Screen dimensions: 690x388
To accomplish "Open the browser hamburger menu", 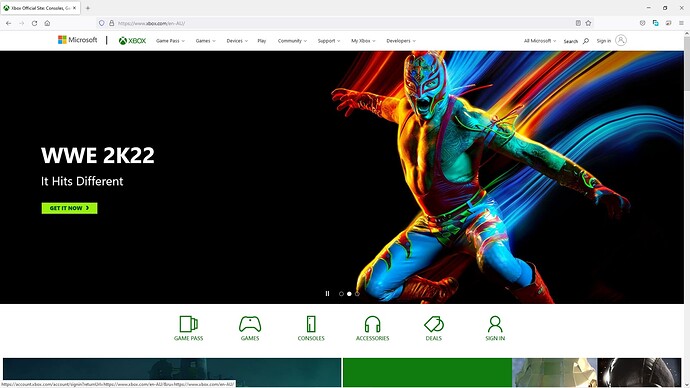I will coord(681,23).
